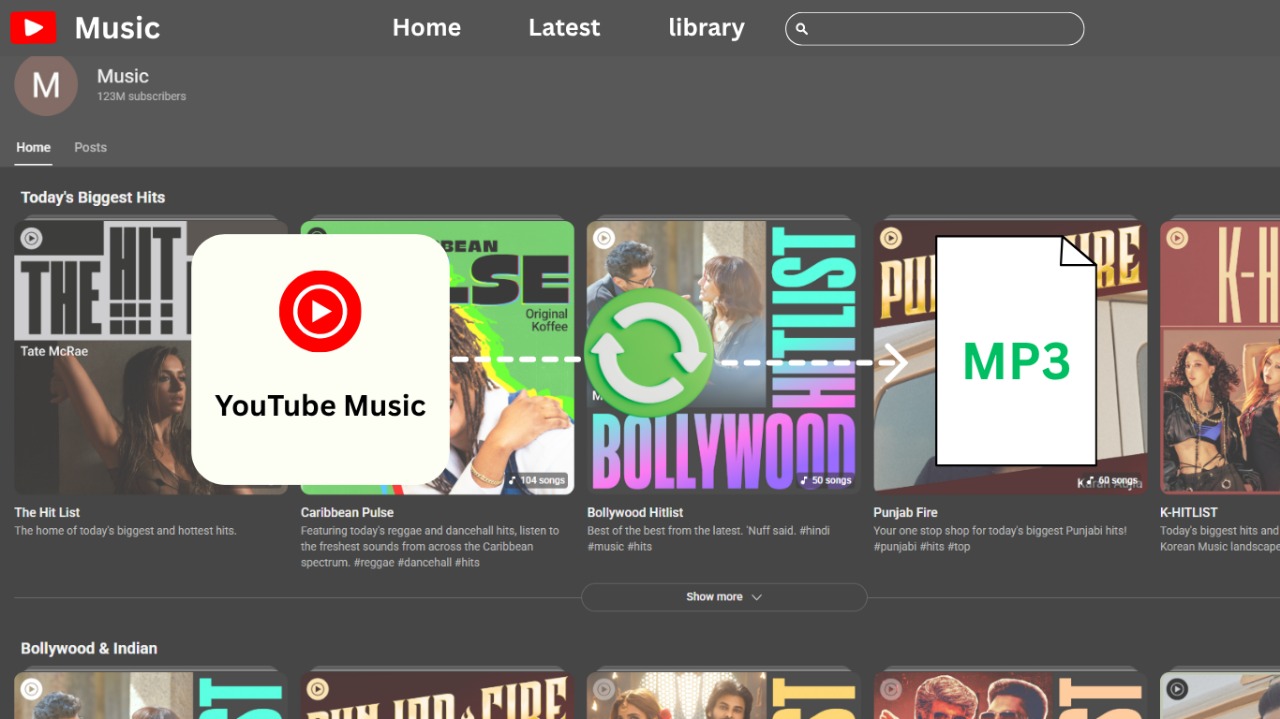Click the Bollywood & Indian heading
This screenshot has width=1280, height=719.
(x=89, y=648)
